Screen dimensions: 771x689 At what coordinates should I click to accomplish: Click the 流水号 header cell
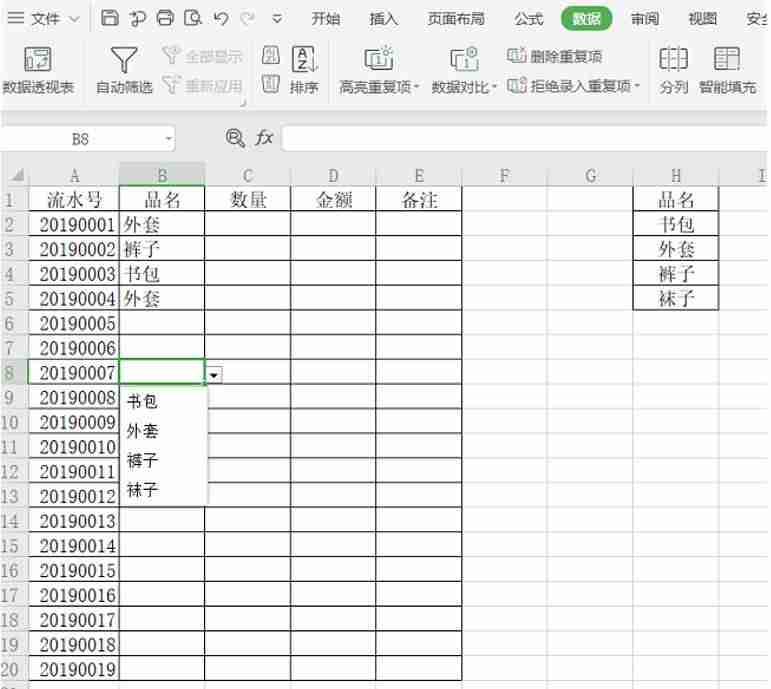[x=74, y=200]
